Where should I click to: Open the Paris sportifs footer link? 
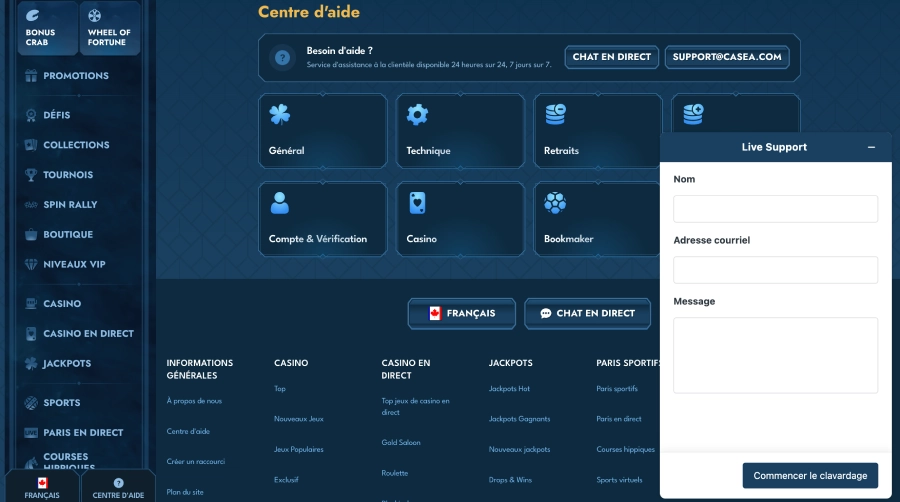(617, 388)
